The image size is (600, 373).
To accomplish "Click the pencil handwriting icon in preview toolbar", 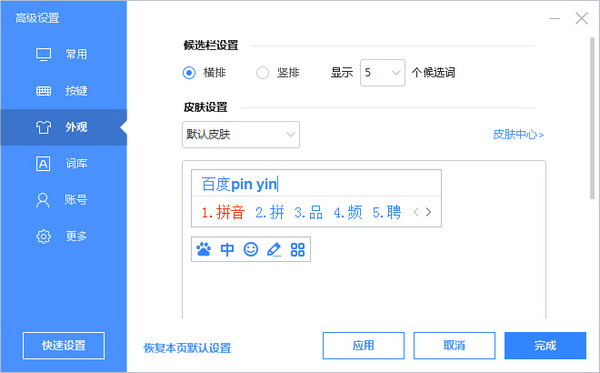I will pyautogui.click(x=274, y=249).
